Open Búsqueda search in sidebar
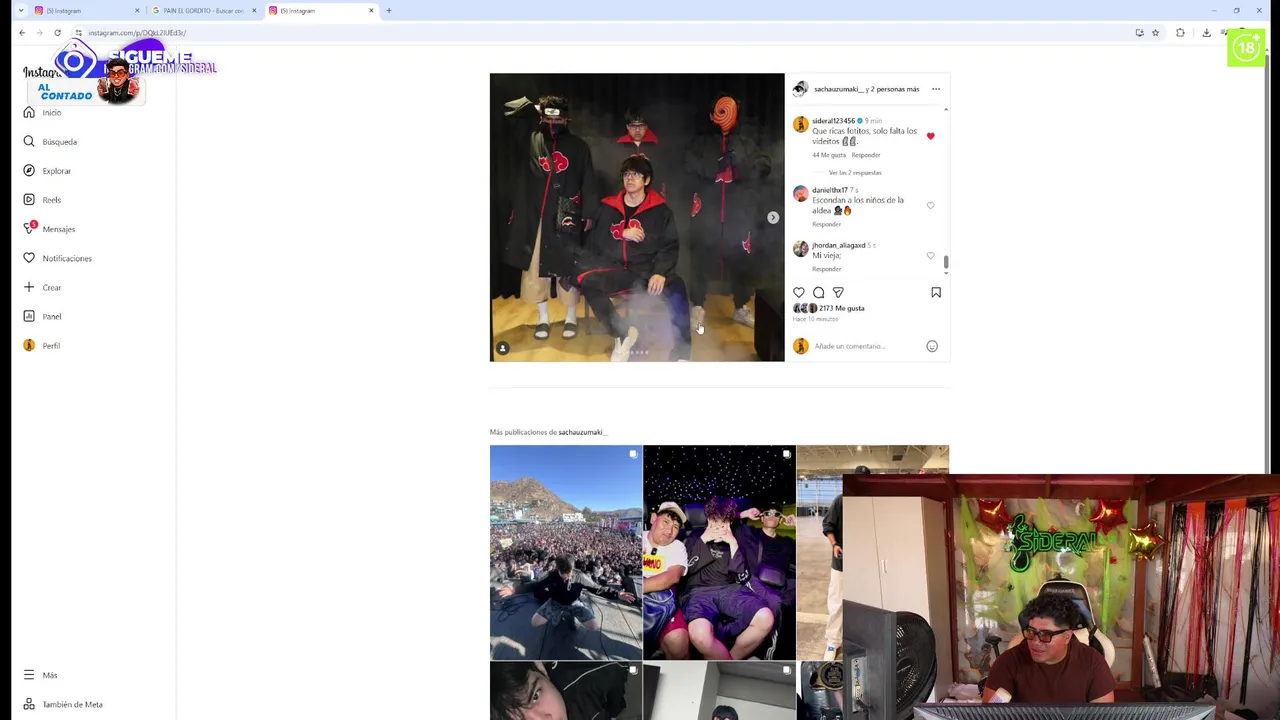Viewport: 1280px width, 720px height. point(50,141)
